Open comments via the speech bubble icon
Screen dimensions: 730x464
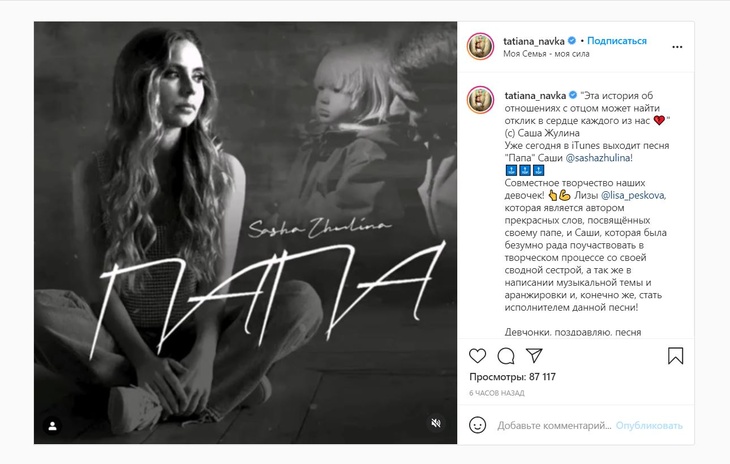(506, 356)
